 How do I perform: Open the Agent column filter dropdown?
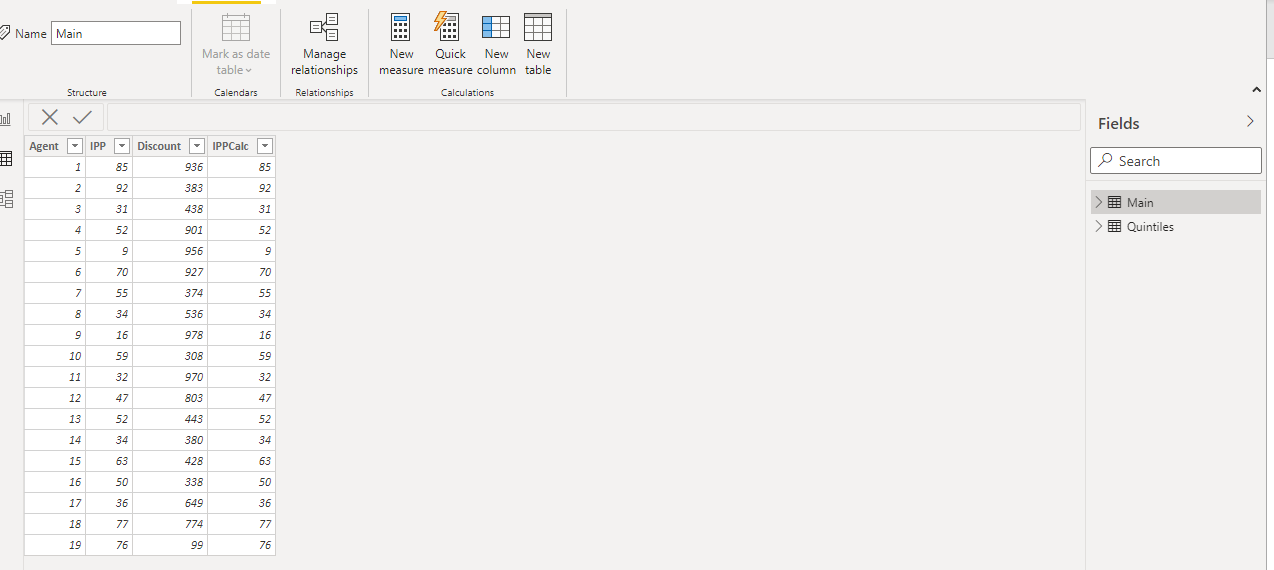click(x=74, y=146)
